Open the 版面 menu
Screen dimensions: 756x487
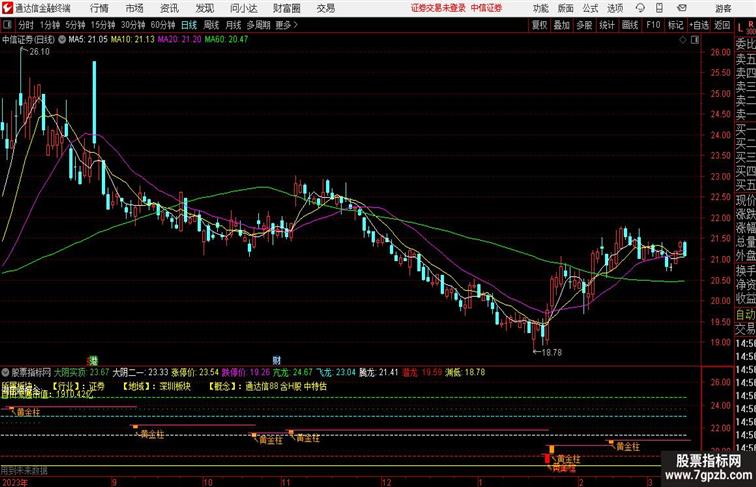566,8
